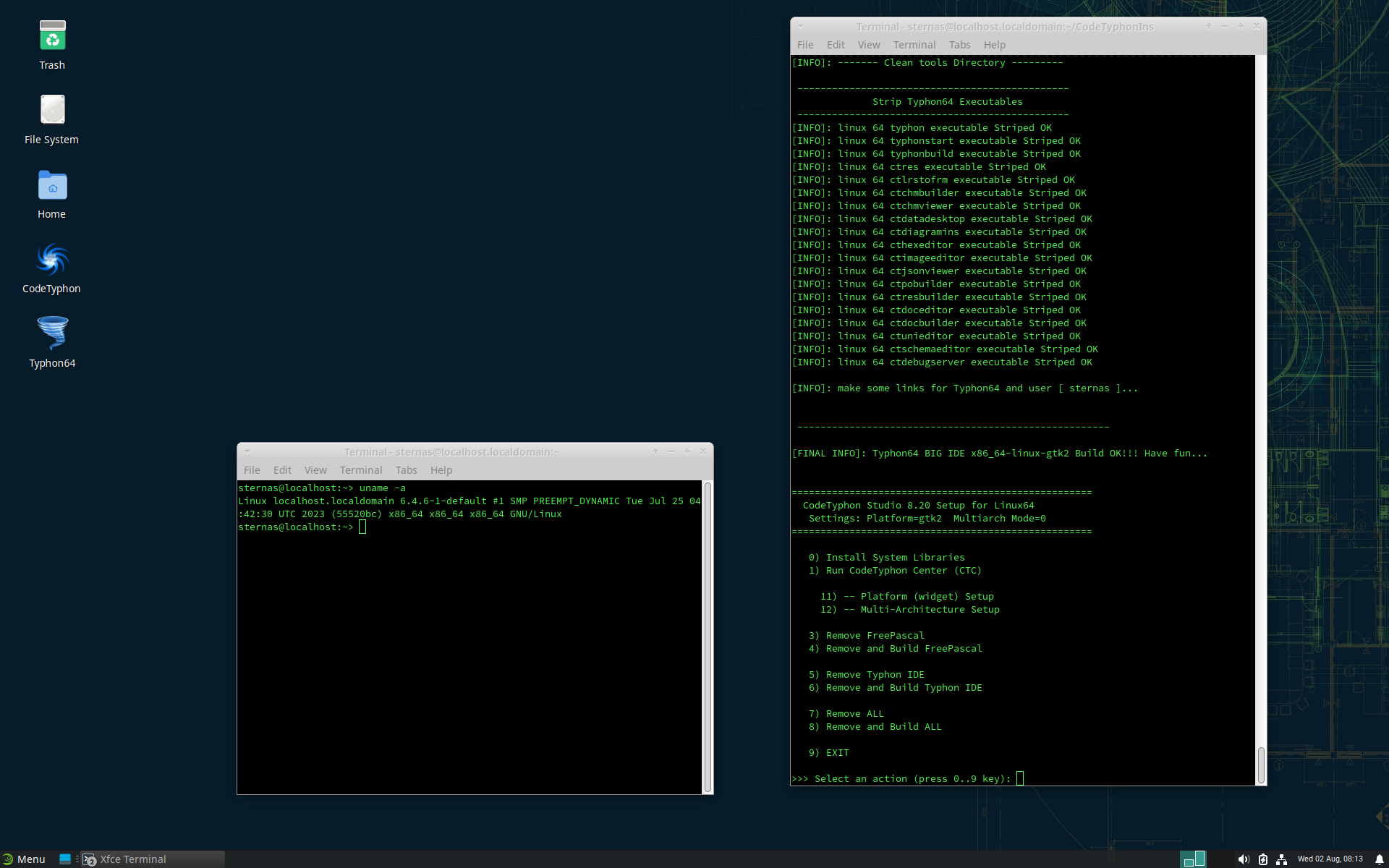Open Edit menu in the uname terminal window
This screenshot has width=1389, height=868.
click(282, 470)
